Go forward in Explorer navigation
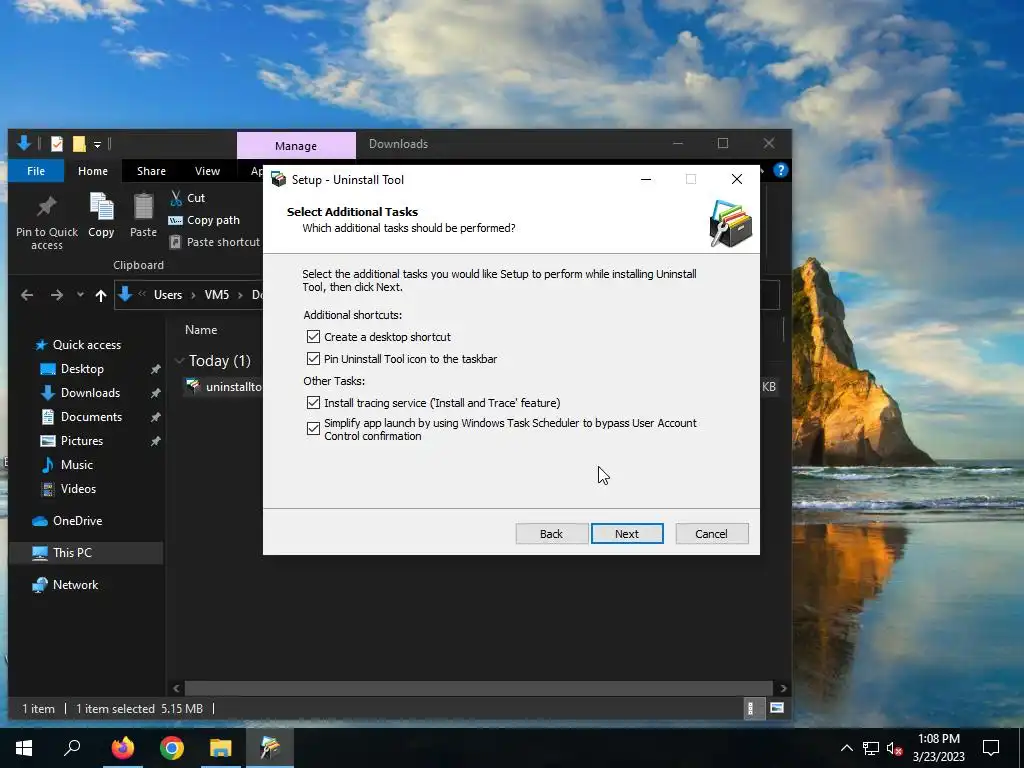The width and height of the screenshot is (1024, 768). click(57, 295)
